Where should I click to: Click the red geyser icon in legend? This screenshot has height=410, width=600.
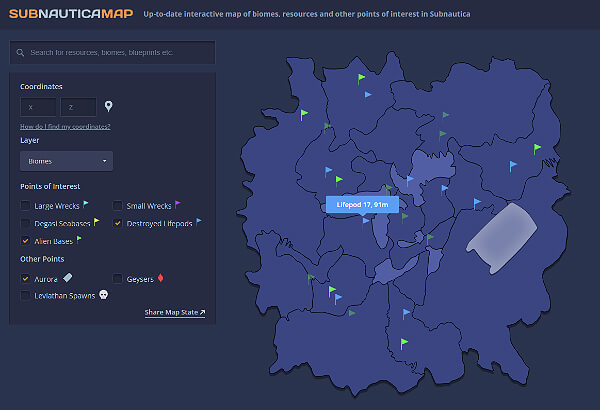[x=160, y=278]
